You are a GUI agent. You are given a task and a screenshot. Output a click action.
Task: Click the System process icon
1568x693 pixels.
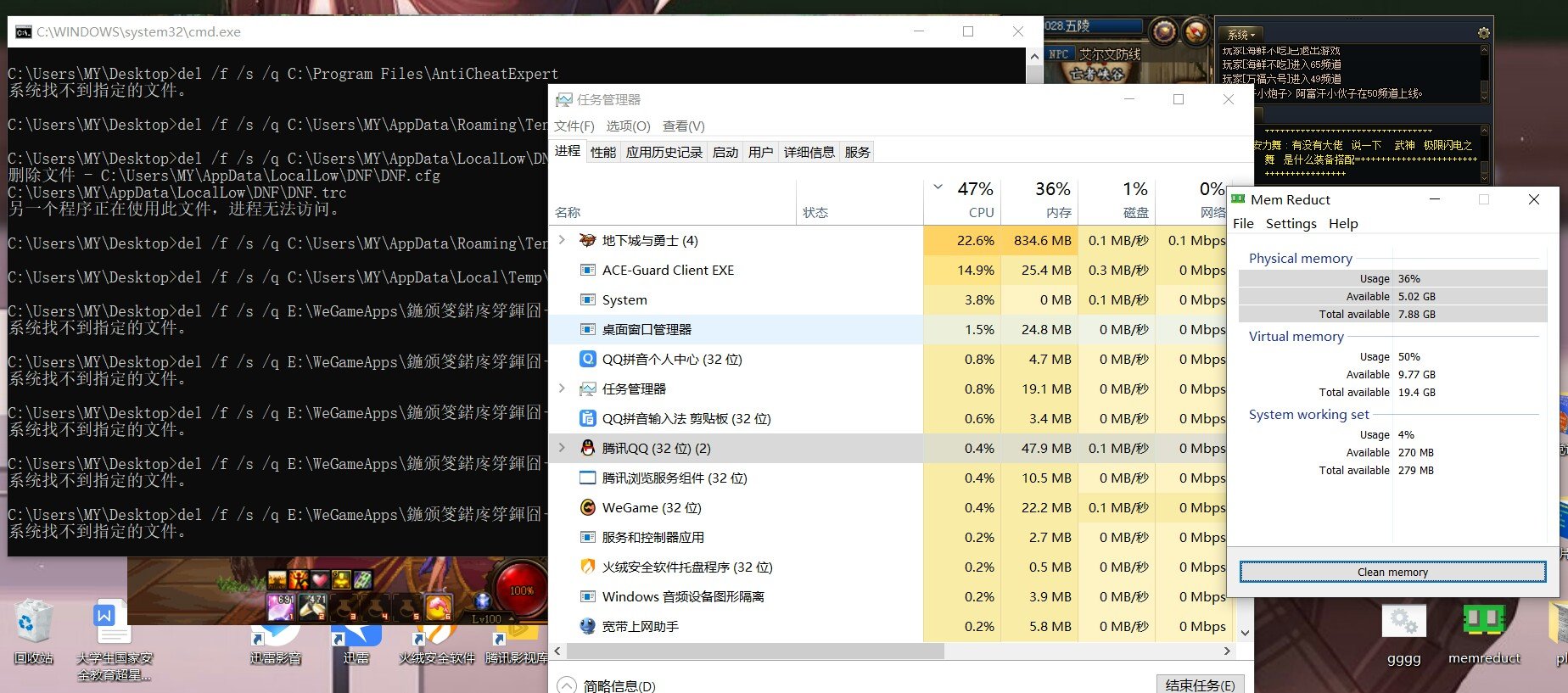coord(587,299)
